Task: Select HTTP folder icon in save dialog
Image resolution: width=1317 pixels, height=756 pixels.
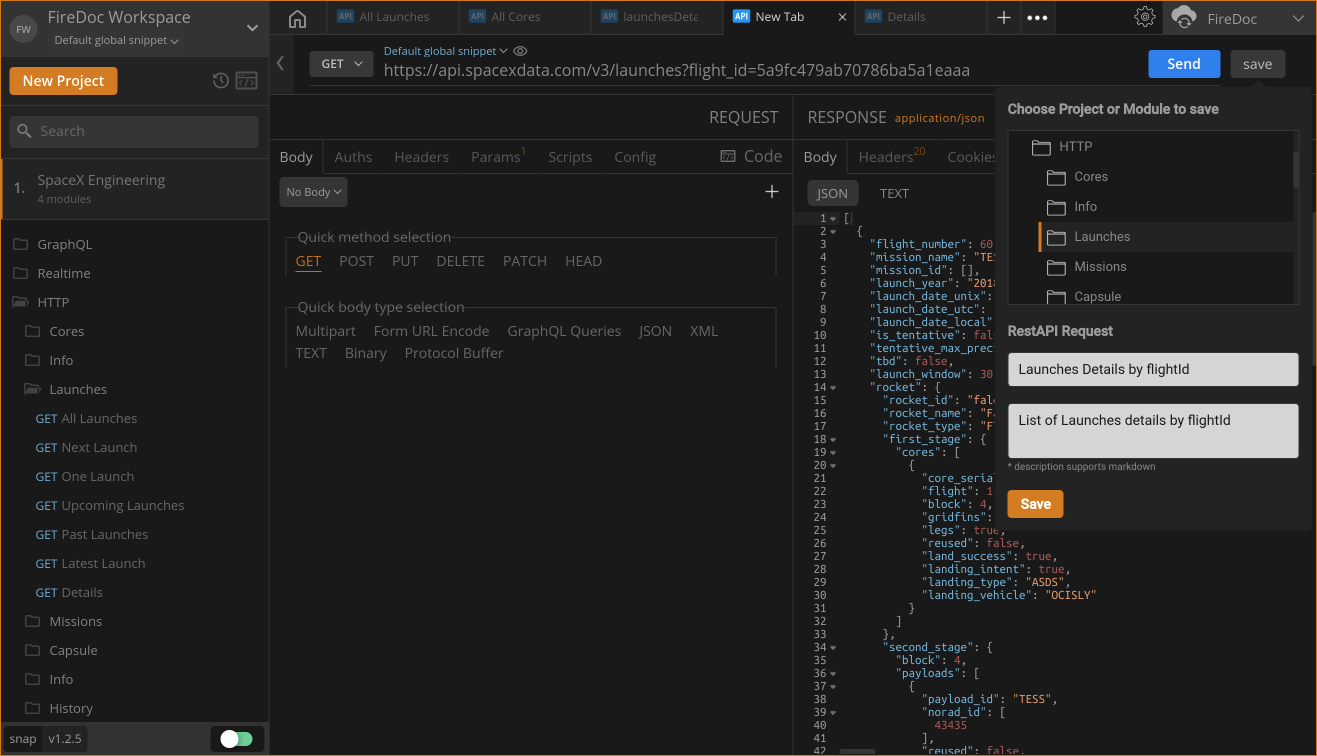Action: coord(1041,147)
